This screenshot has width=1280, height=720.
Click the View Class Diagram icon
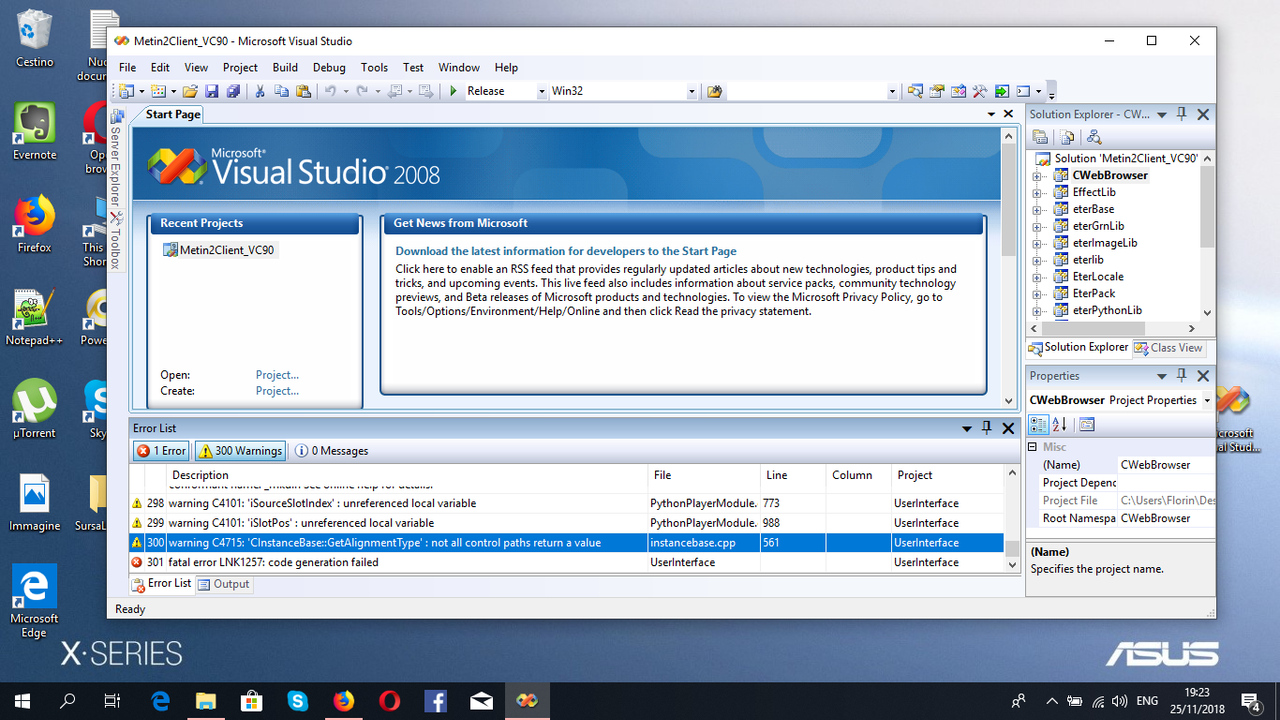tap(1094, 137)
